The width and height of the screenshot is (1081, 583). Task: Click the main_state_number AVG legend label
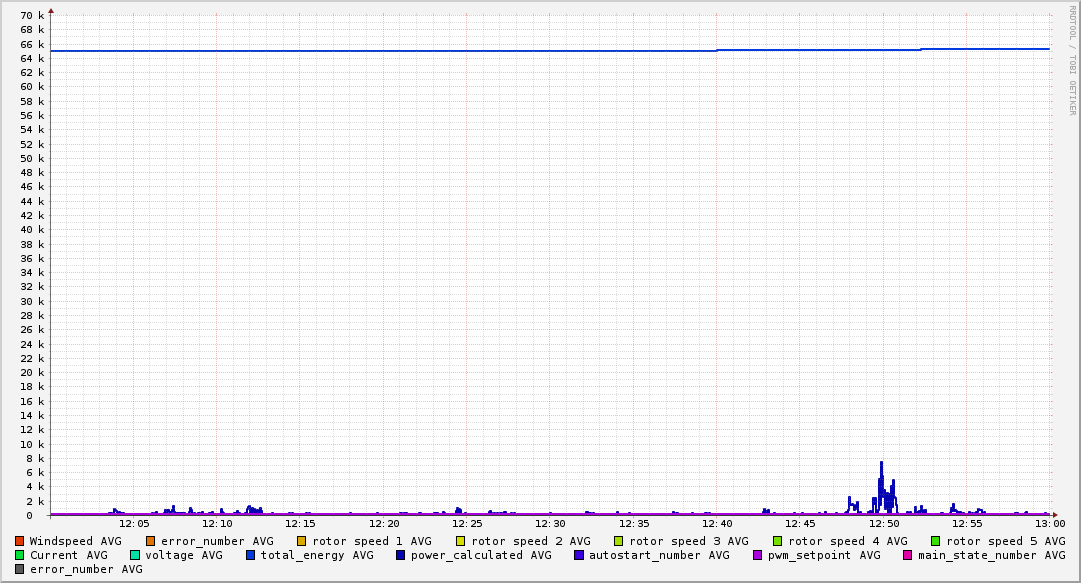click(991, 555)
